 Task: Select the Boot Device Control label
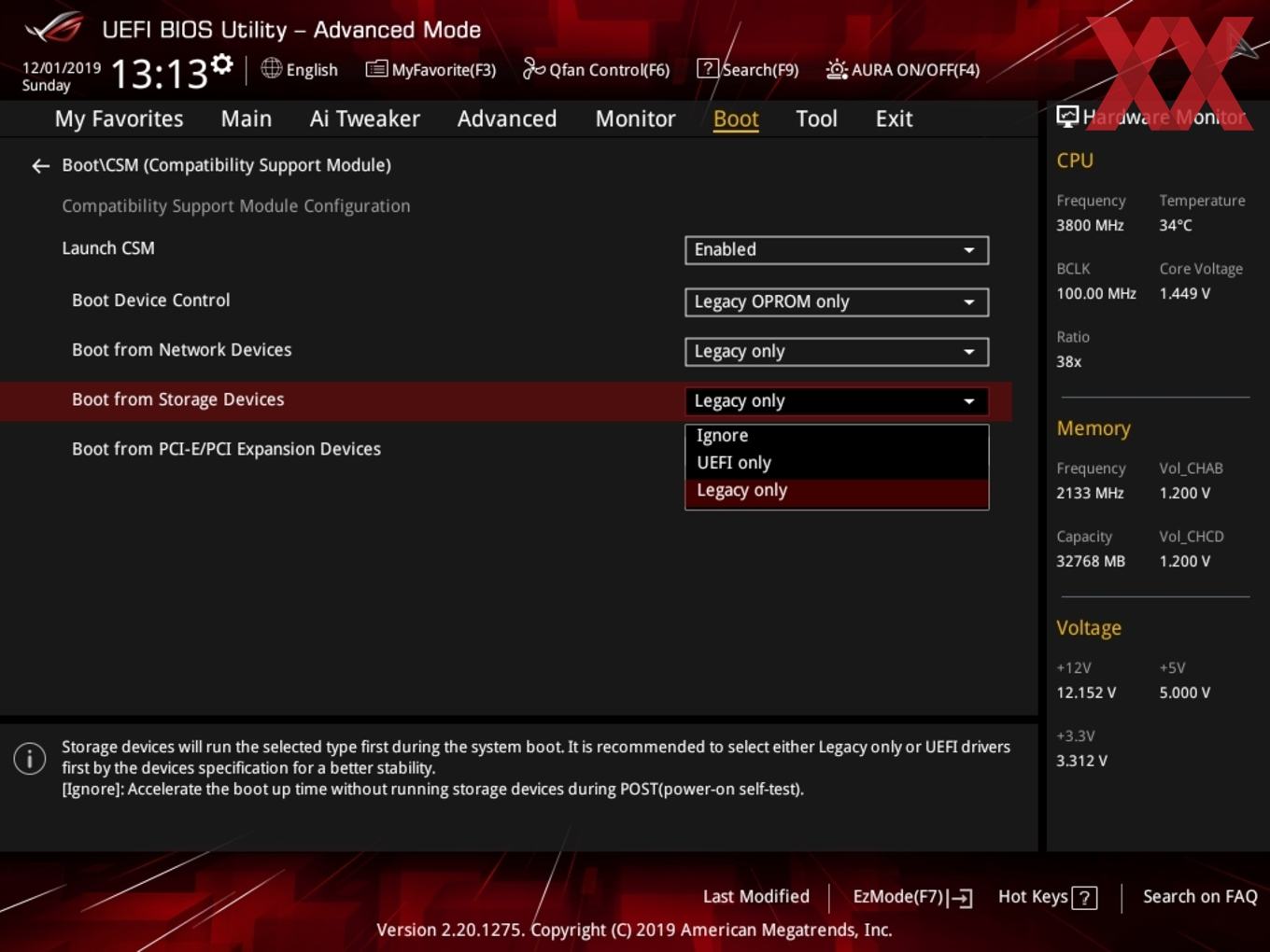pos(150,301)
